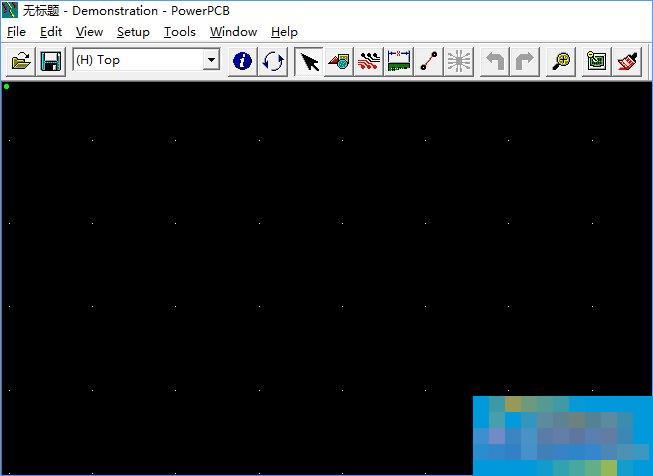653x476 pixels.
Task: Click the grayed starburst toolbar icon
Action: [459, 61]
